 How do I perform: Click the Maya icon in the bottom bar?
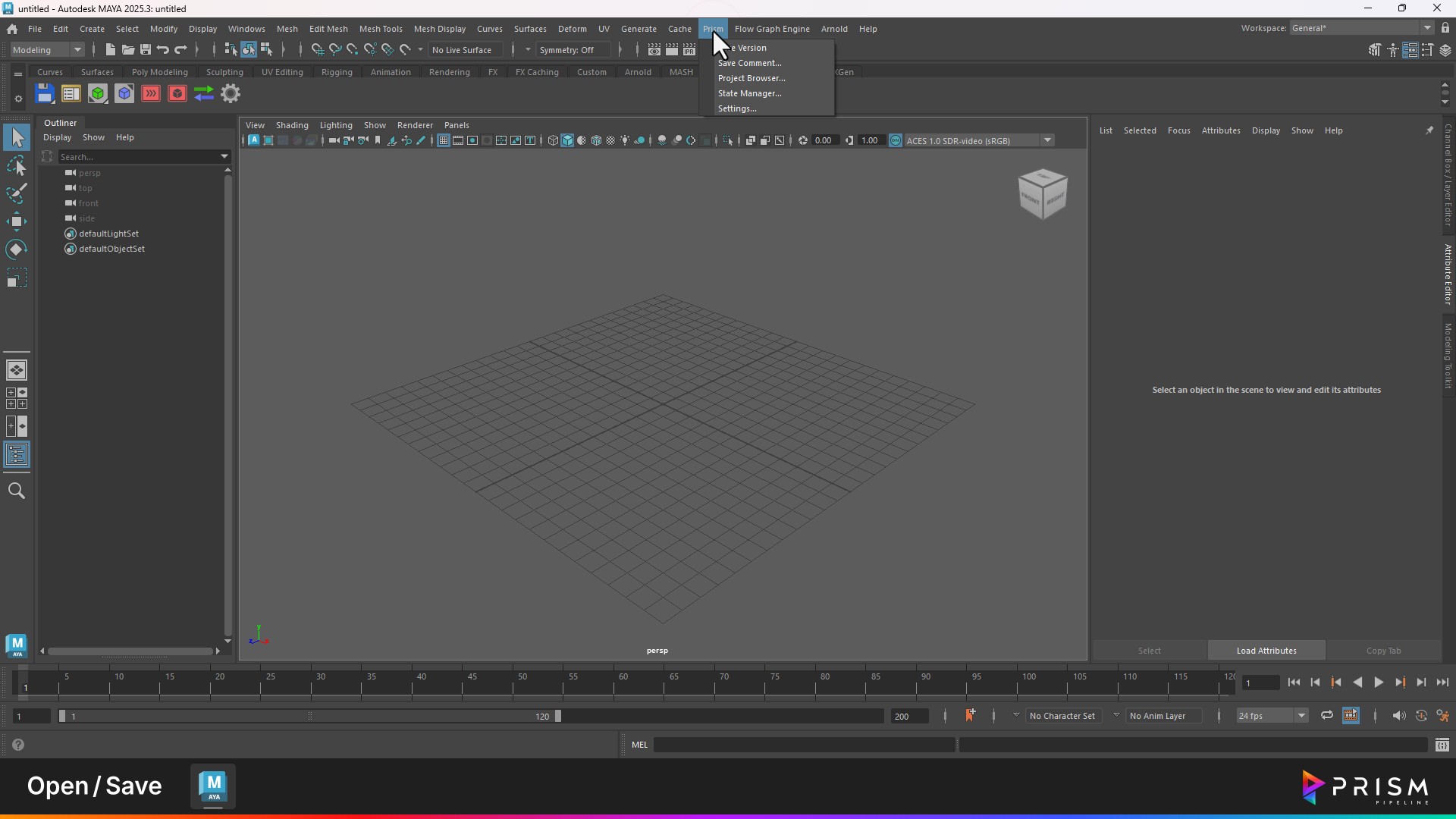(x=213, y=787)
